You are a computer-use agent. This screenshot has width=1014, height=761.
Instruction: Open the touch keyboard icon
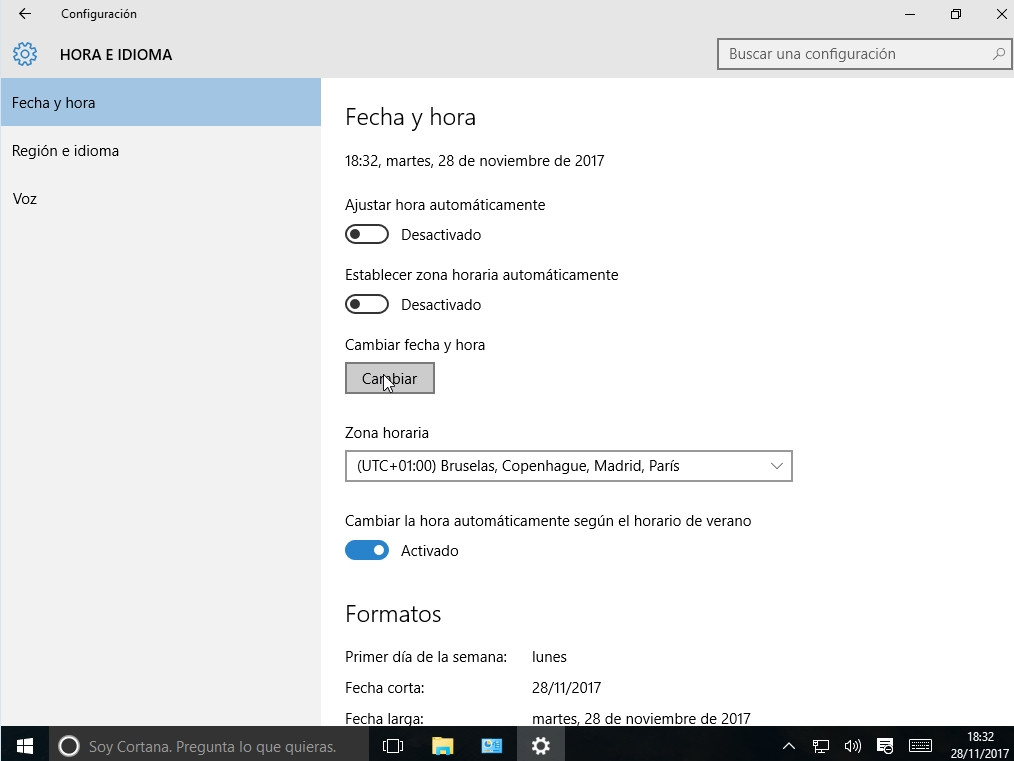(x=920, y=745)
